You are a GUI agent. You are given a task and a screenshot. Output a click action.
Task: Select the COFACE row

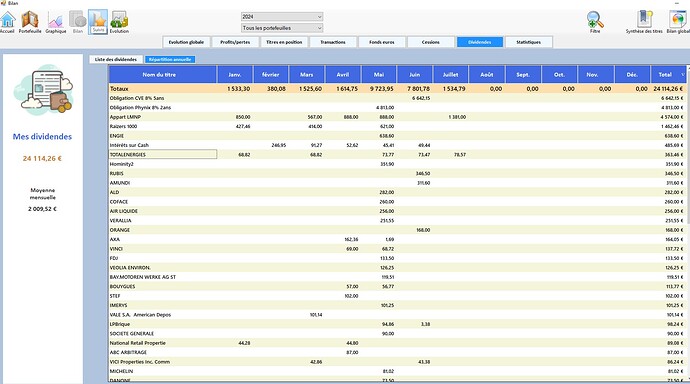[397, 201]
